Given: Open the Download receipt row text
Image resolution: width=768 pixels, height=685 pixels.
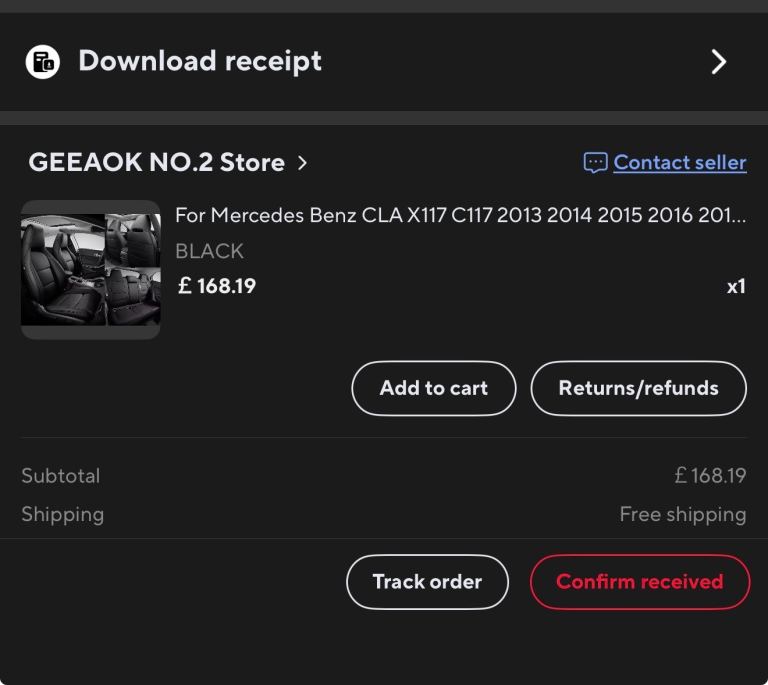Looking at the screenshot, I should (x=200, y=61).
